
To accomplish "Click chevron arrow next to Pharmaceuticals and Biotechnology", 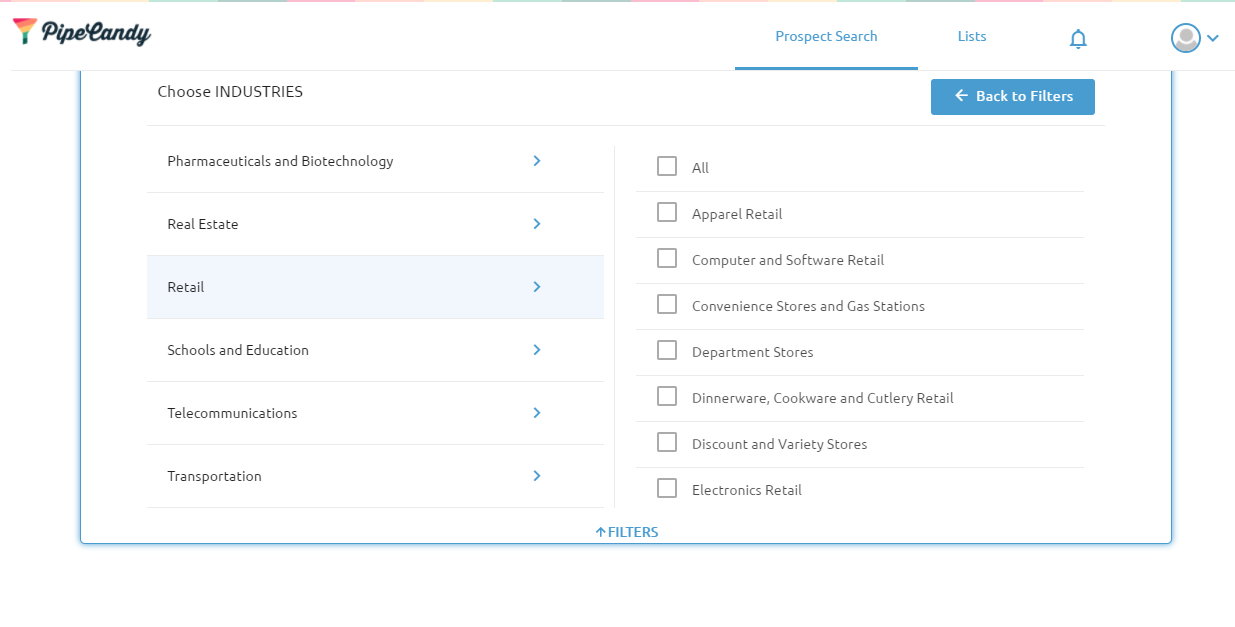I will 537,161.
